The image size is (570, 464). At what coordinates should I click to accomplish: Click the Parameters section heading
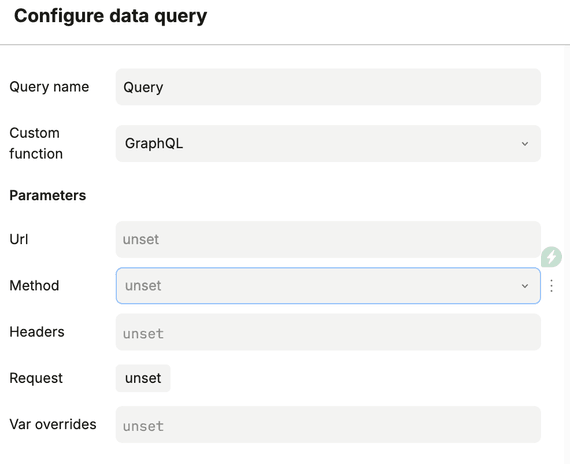click(x=48, y=196)
